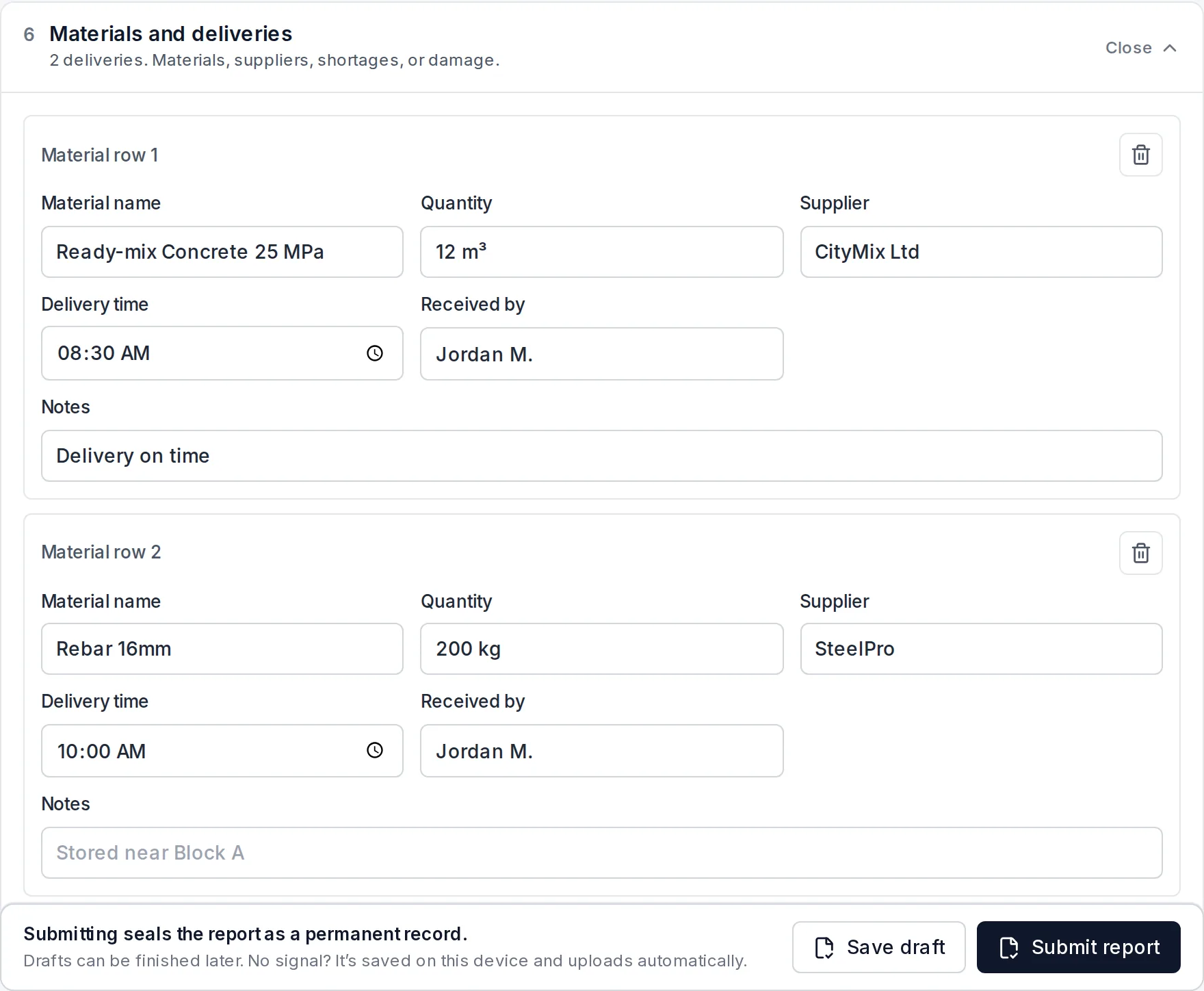The image size is (1204, 991).
Task: Edit the 12 m³ quantity field
Action: (601, 252)
